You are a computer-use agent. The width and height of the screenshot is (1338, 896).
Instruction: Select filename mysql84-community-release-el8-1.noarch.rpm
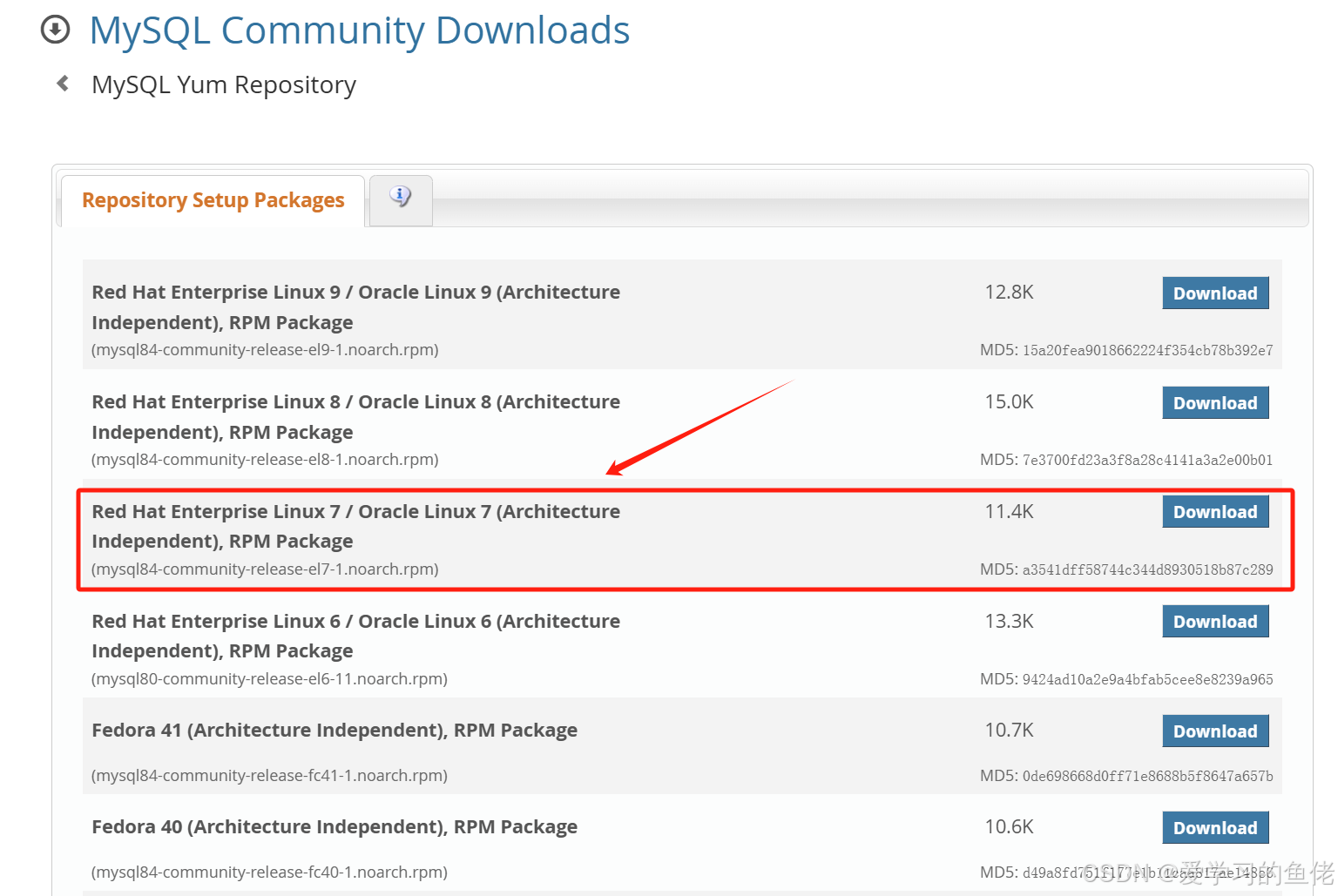pyautogui.click(x=265, y=460)
